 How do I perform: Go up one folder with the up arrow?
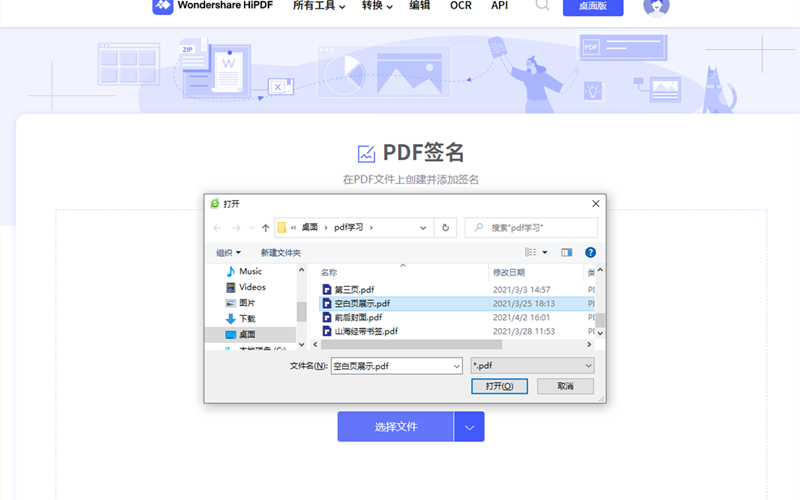pyautogui.click(x=265, y=228)
